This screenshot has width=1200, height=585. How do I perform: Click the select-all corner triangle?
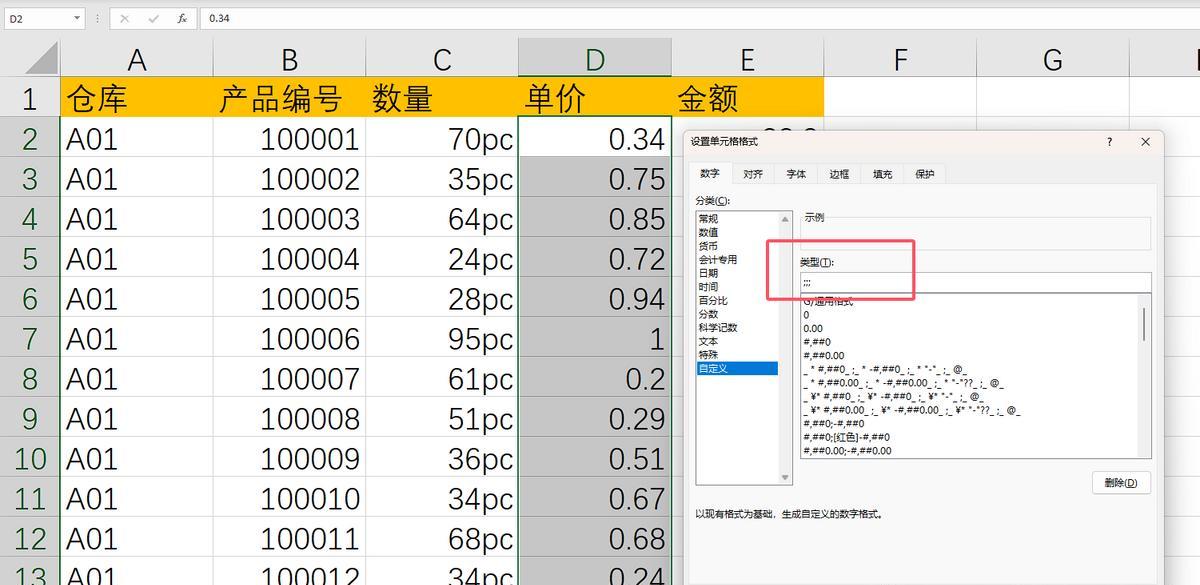click(x=41, y=59)
